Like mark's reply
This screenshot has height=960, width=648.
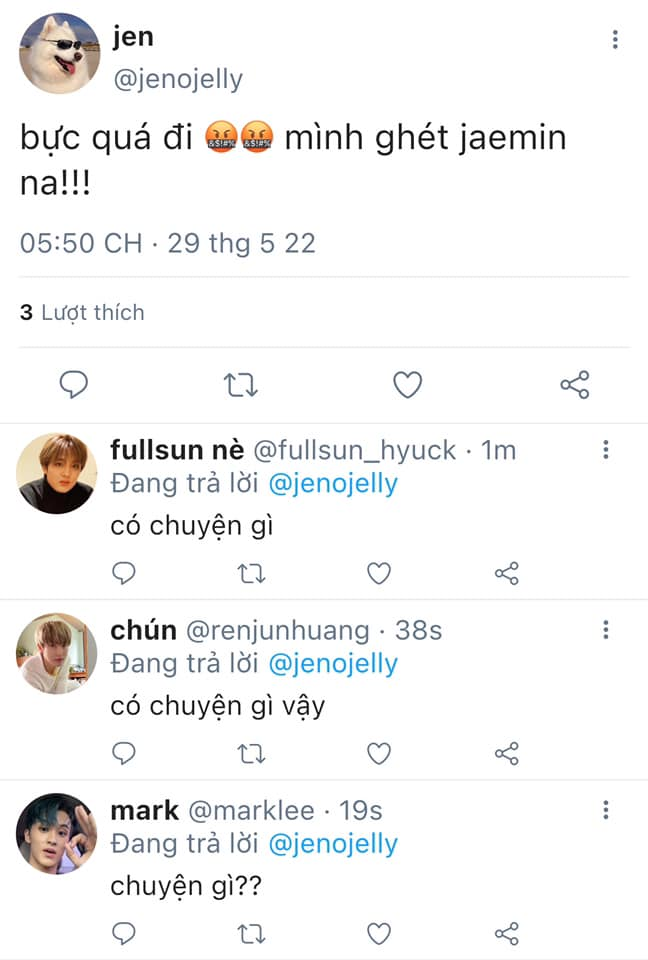tap(378, 933)
